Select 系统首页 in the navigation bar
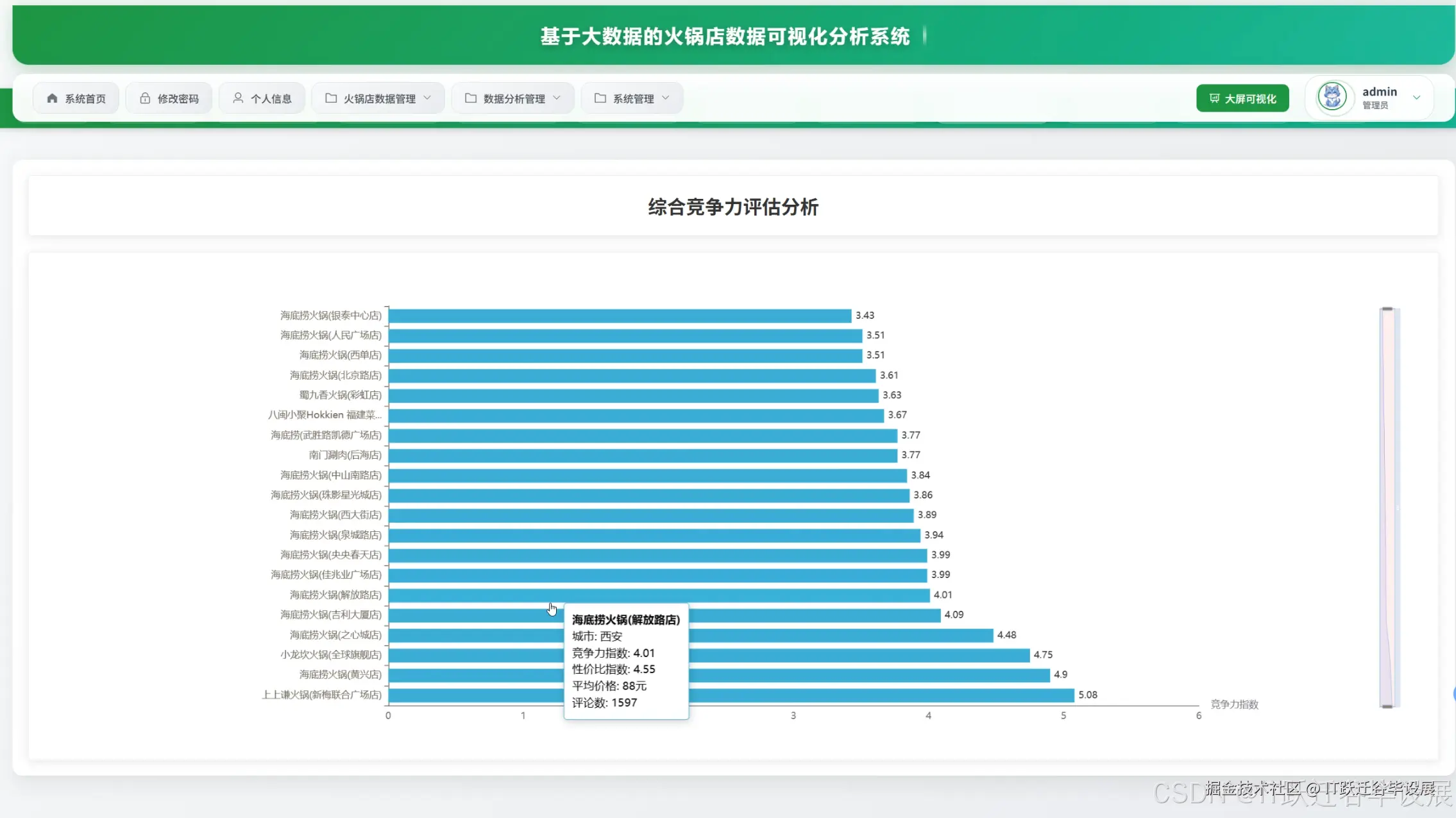 [x=76, y=98]
